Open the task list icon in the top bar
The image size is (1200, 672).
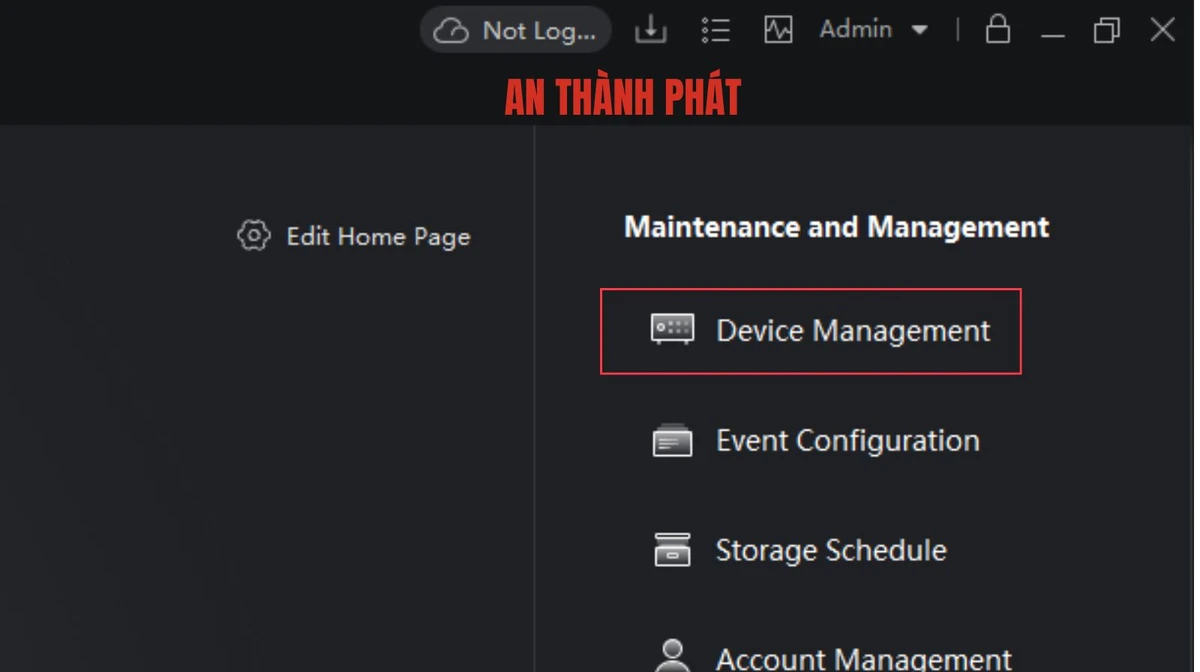point(715,30)
